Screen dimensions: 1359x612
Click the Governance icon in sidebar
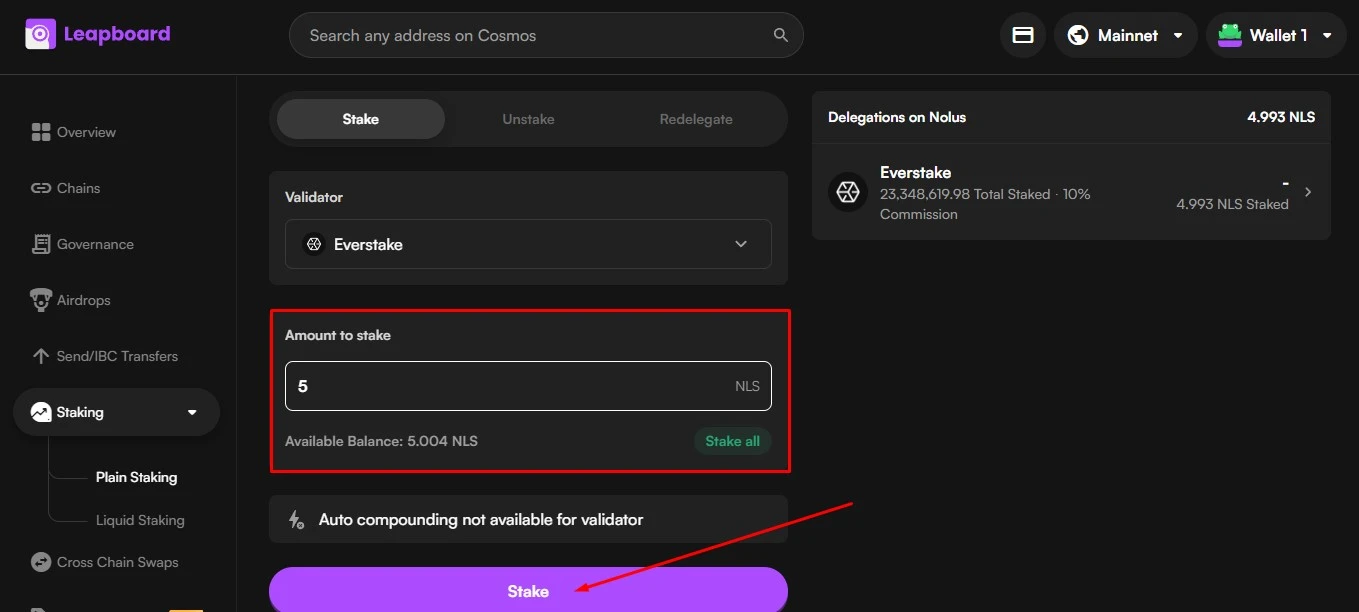(x=41, y=244)
